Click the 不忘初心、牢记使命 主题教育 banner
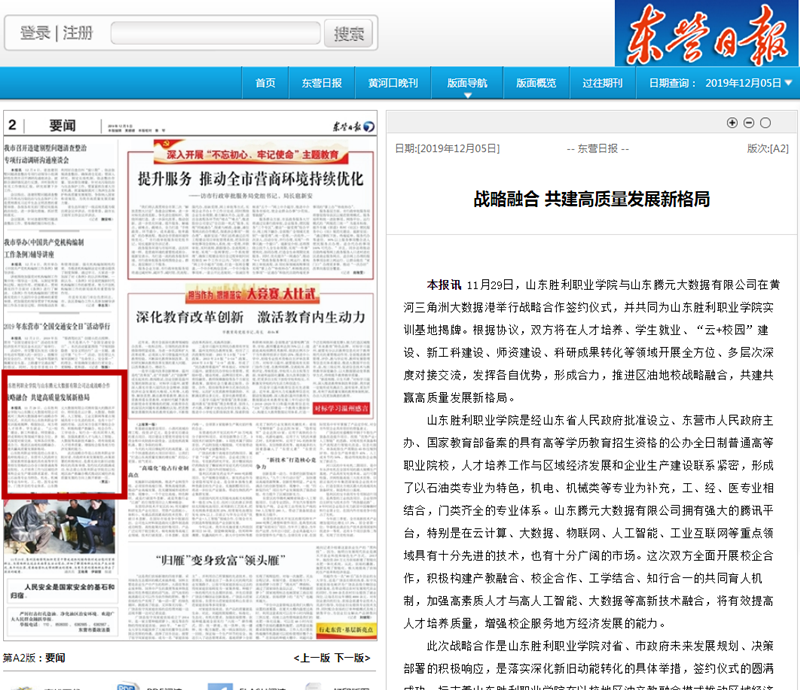 (252, 154)
